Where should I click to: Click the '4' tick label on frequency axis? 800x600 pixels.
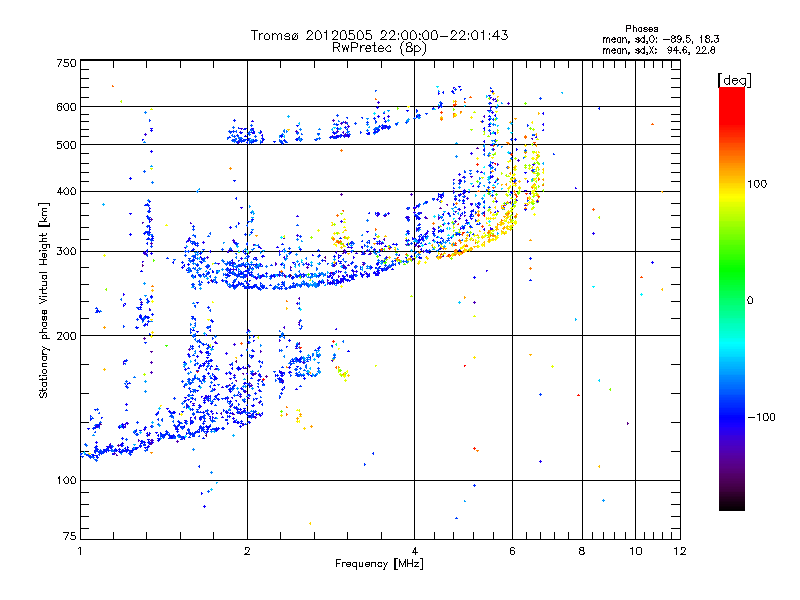pyautogui.click(x=414, y=551)
